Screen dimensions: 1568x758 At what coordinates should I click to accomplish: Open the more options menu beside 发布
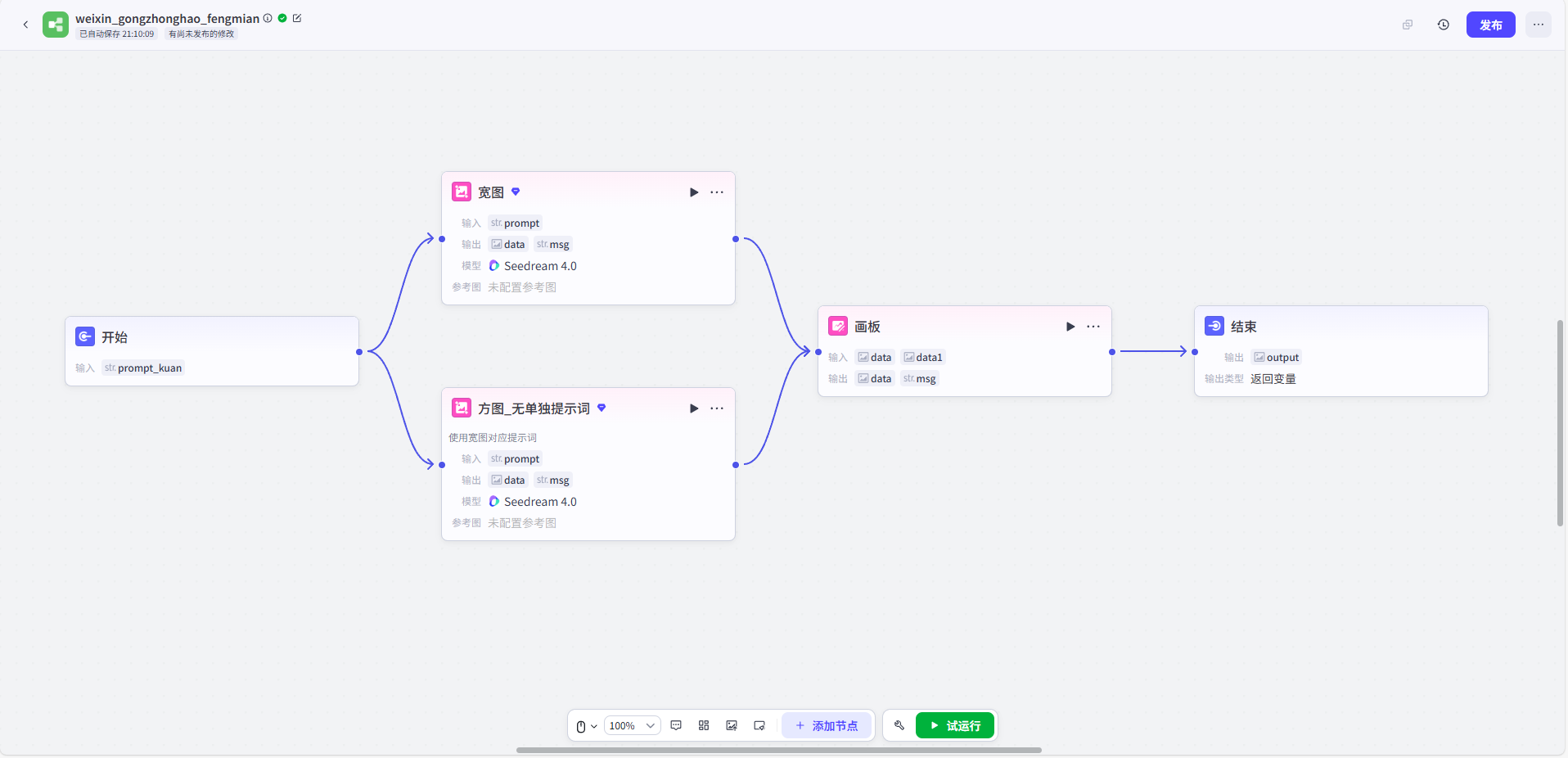point(1539,25)
